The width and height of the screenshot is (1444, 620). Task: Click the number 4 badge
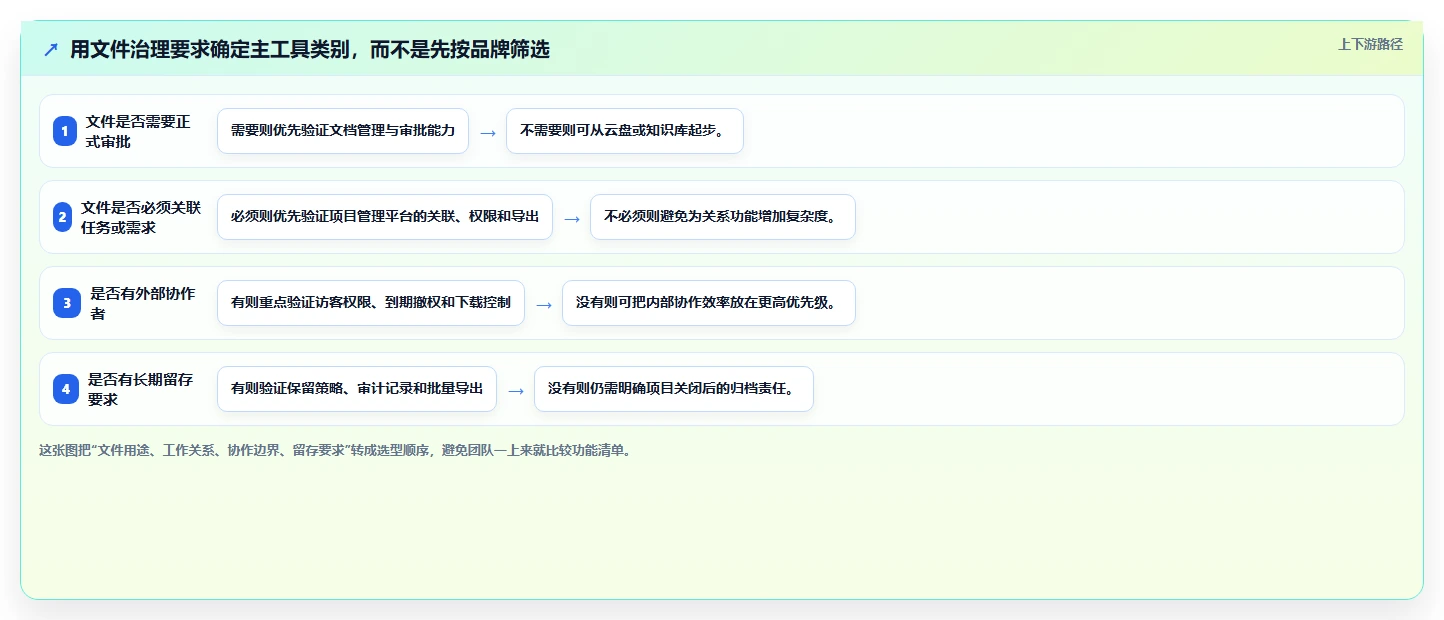click(x=66, y=389)
